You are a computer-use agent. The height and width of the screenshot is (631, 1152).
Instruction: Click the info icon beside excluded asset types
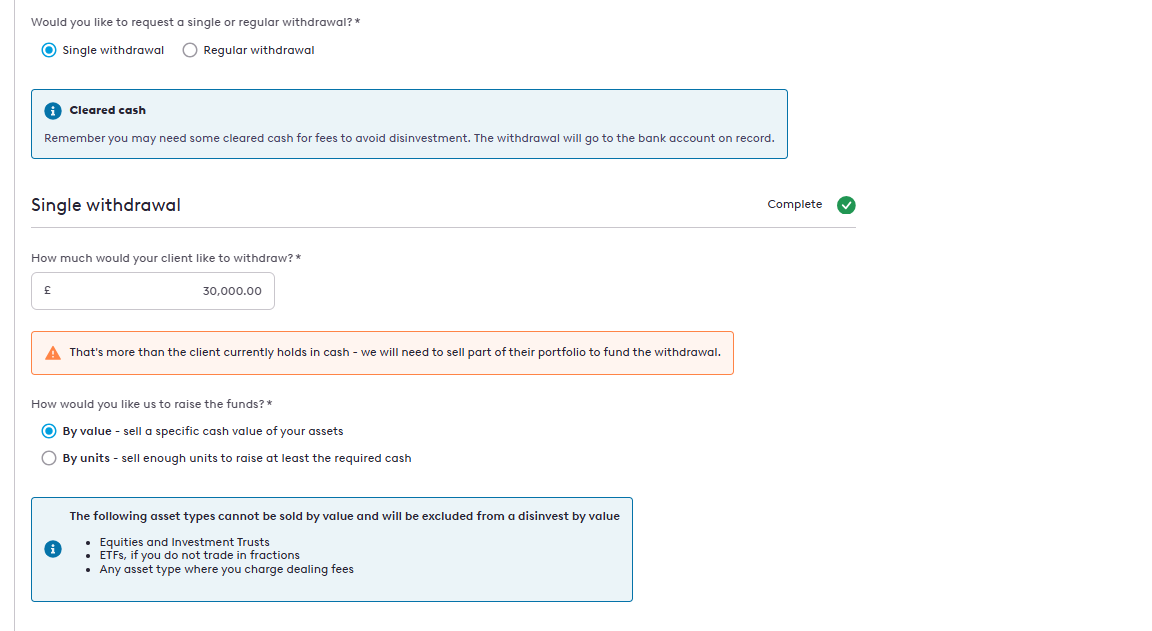53,549
